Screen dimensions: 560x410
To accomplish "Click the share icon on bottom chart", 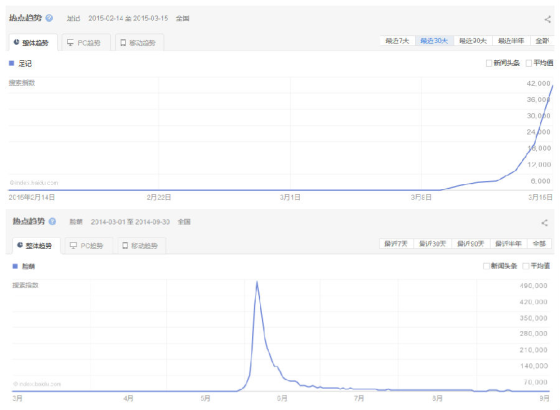I will [x=544, y=223].
